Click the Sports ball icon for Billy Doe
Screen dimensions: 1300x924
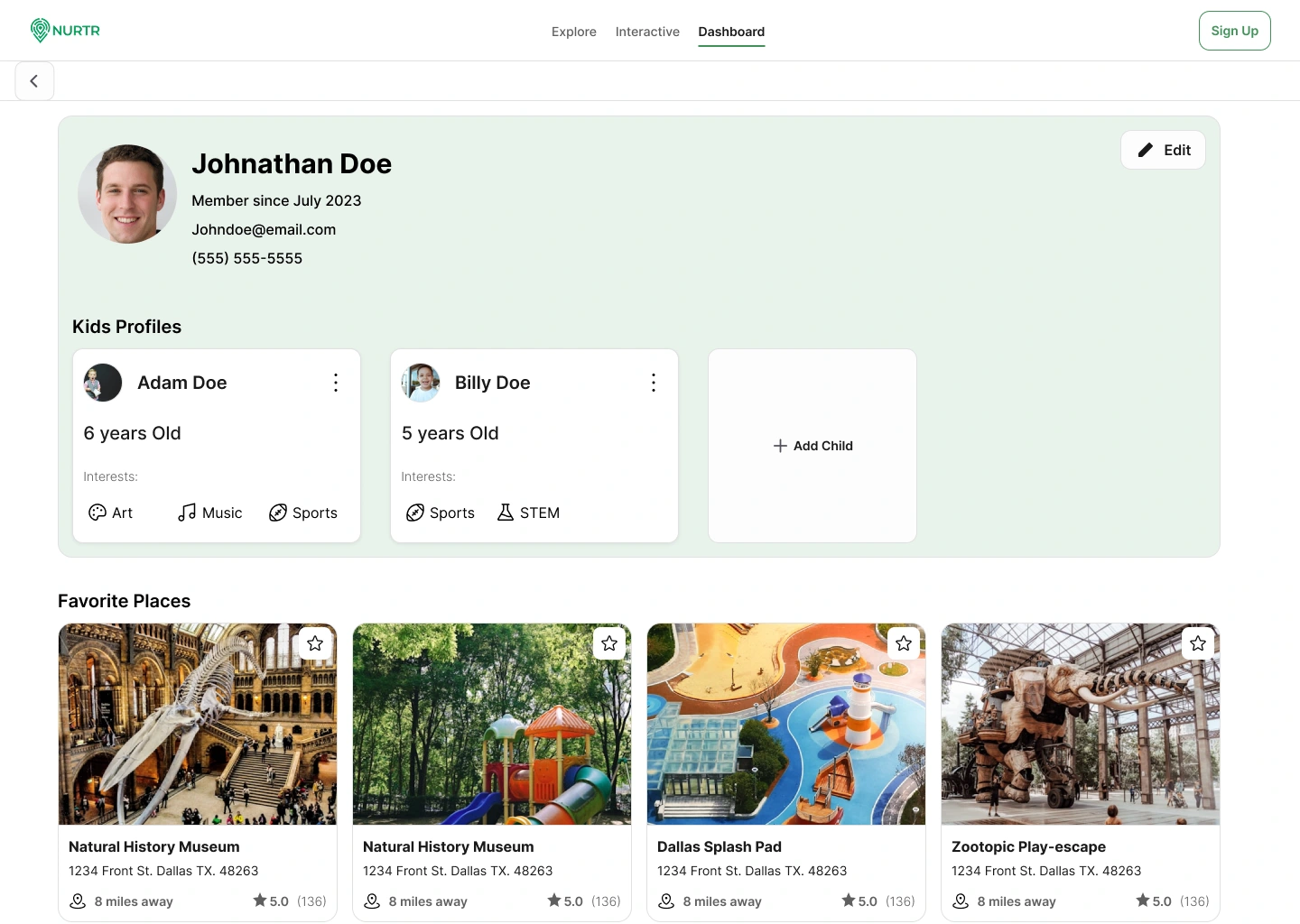415,513
